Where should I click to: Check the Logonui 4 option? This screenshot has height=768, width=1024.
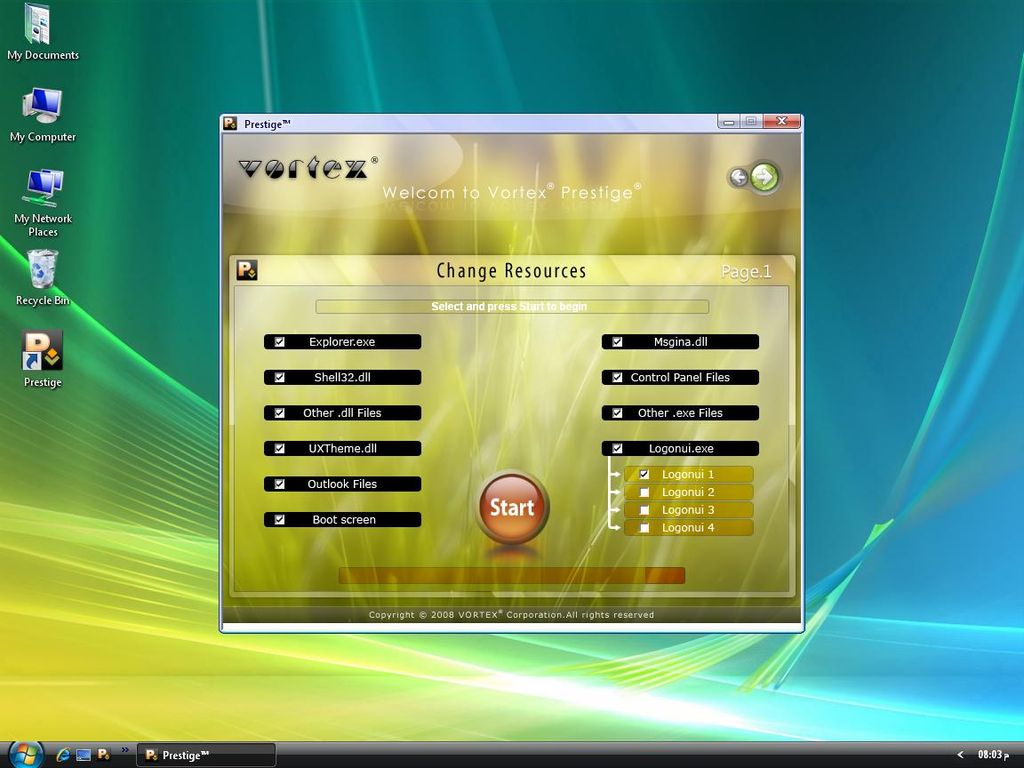coord(644,528)
